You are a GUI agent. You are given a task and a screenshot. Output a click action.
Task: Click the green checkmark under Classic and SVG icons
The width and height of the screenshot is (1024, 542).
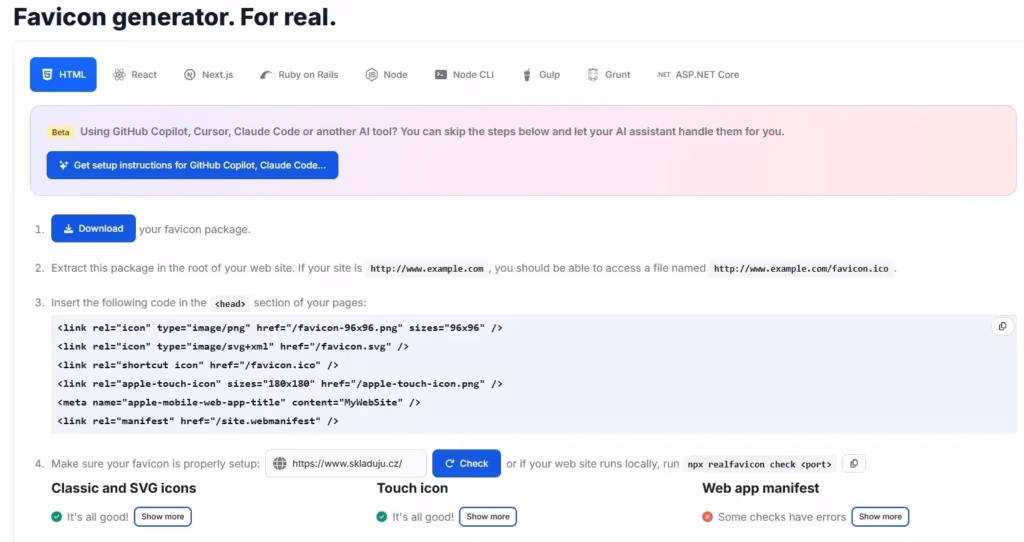pyautogui.click(x=57, y=517)
